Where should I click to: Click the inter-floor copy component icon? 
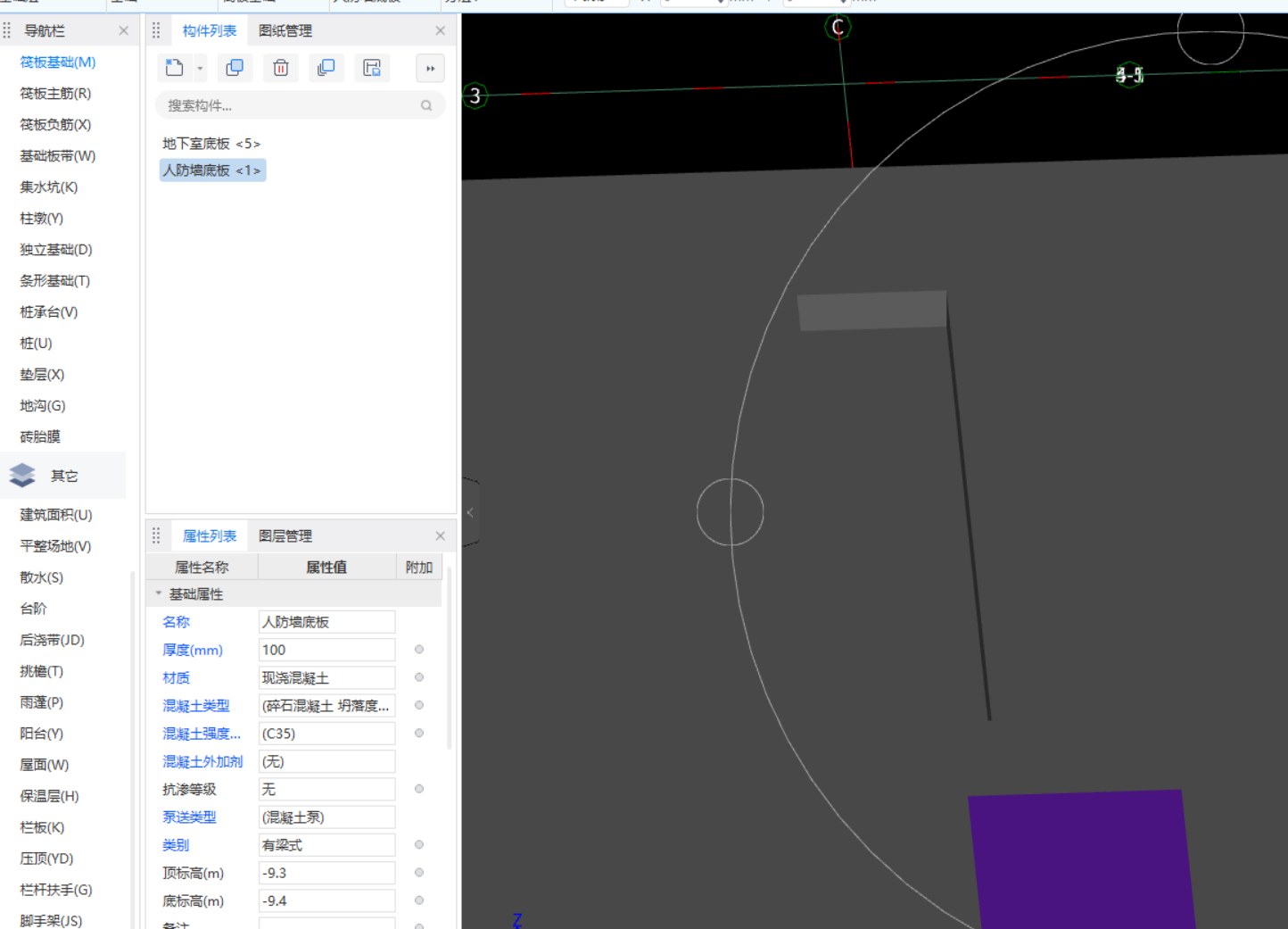pyautogui.click(x=326, y=68)
